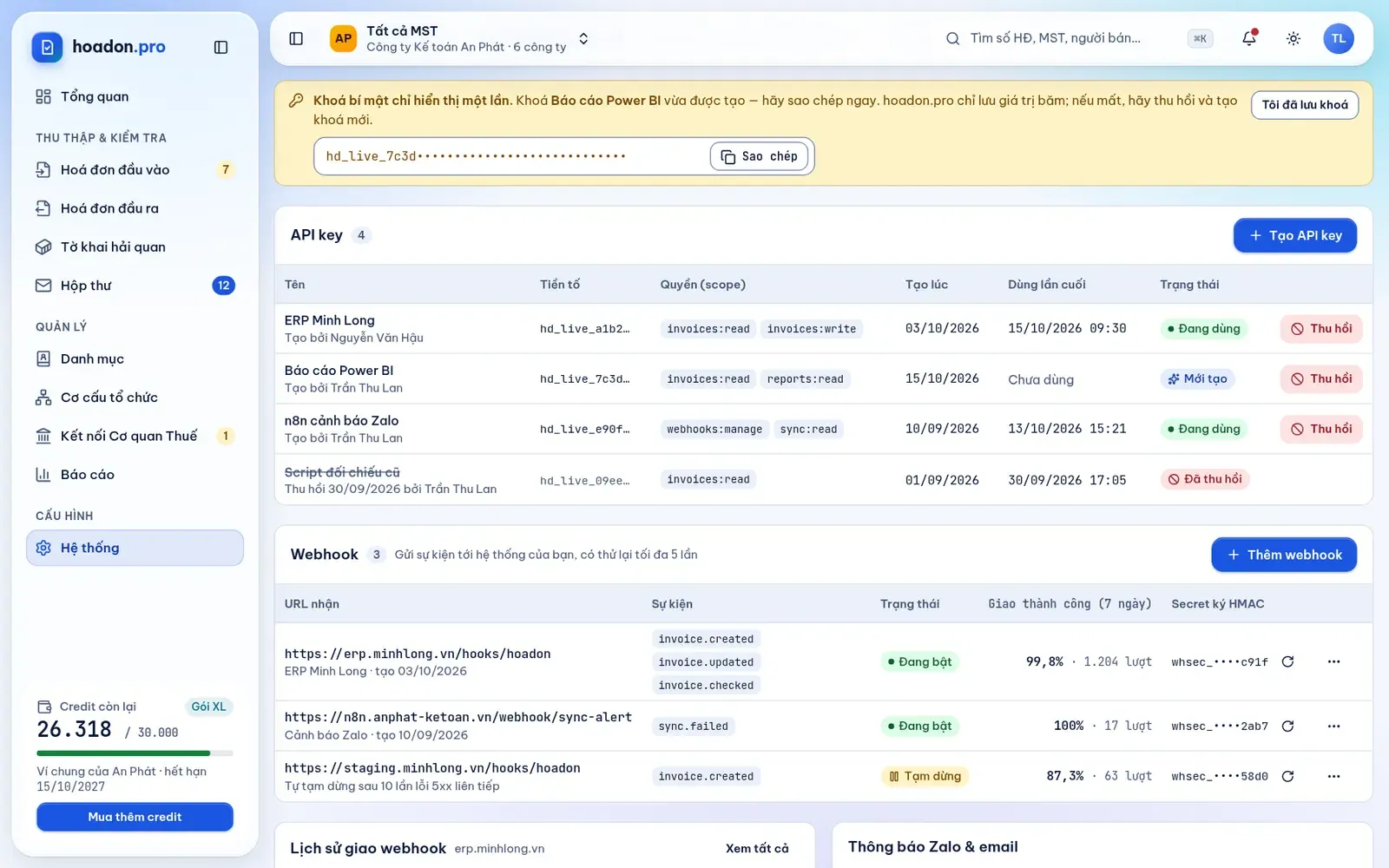Viewport: 1389px width, 868px height.
Task: Go to Hoá đơn đầu ra
Action: [135, 208]
